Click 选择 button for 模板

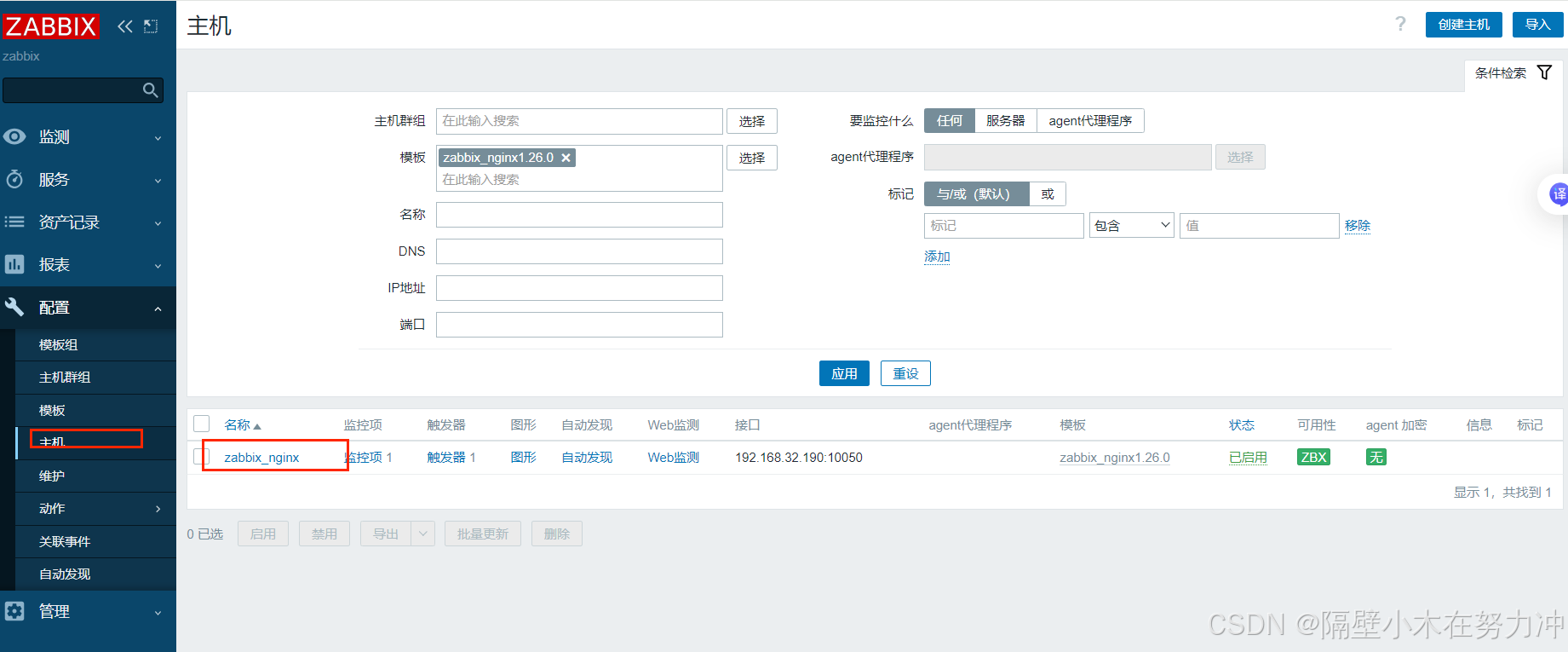752,158
